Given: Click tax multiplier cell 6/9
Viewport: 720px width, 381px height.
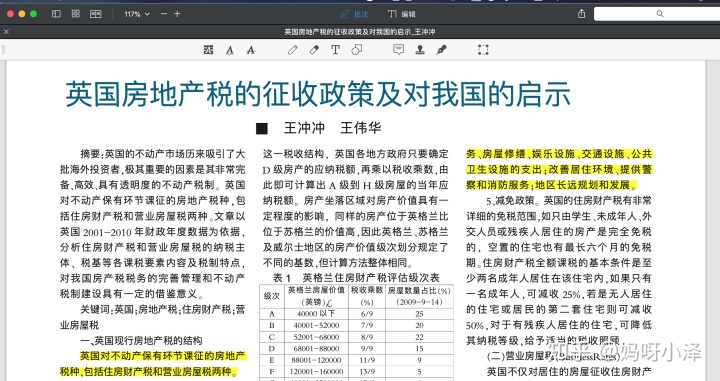Looking at the screenshot, I should pyautogui.click(x=367, y=314).
